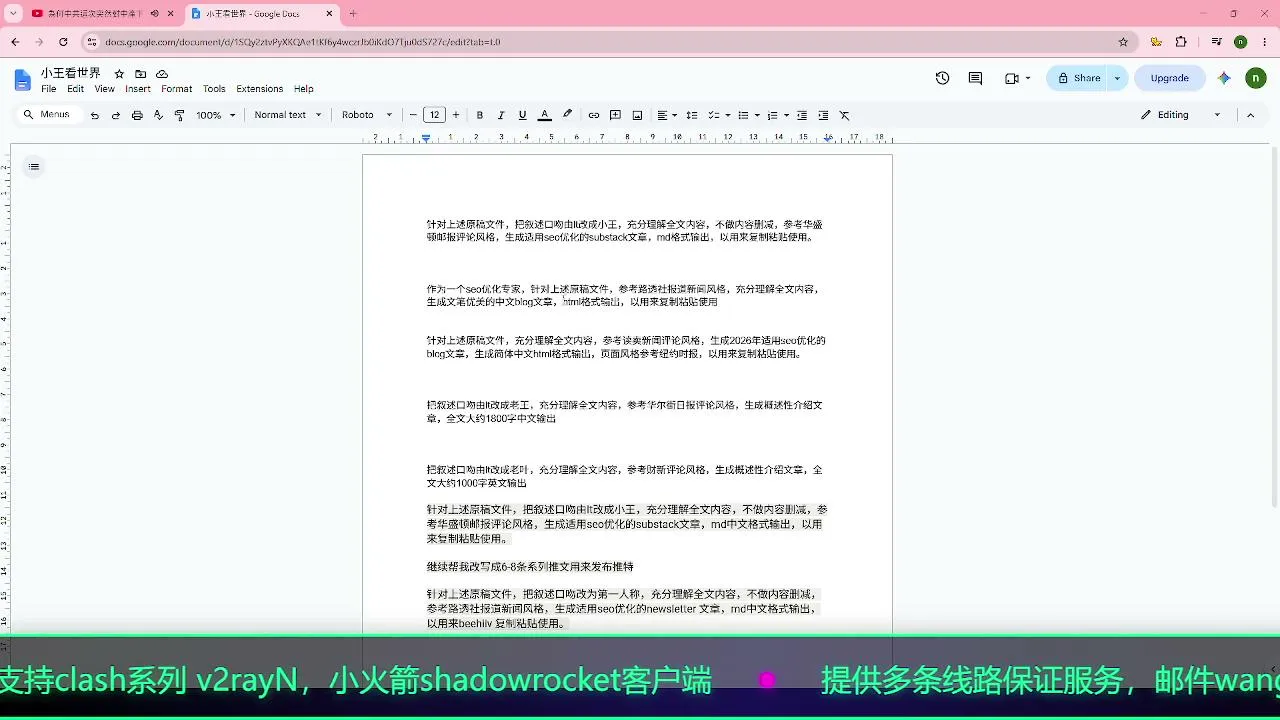Open the text alignment dropdown

[x=667, y=115]
